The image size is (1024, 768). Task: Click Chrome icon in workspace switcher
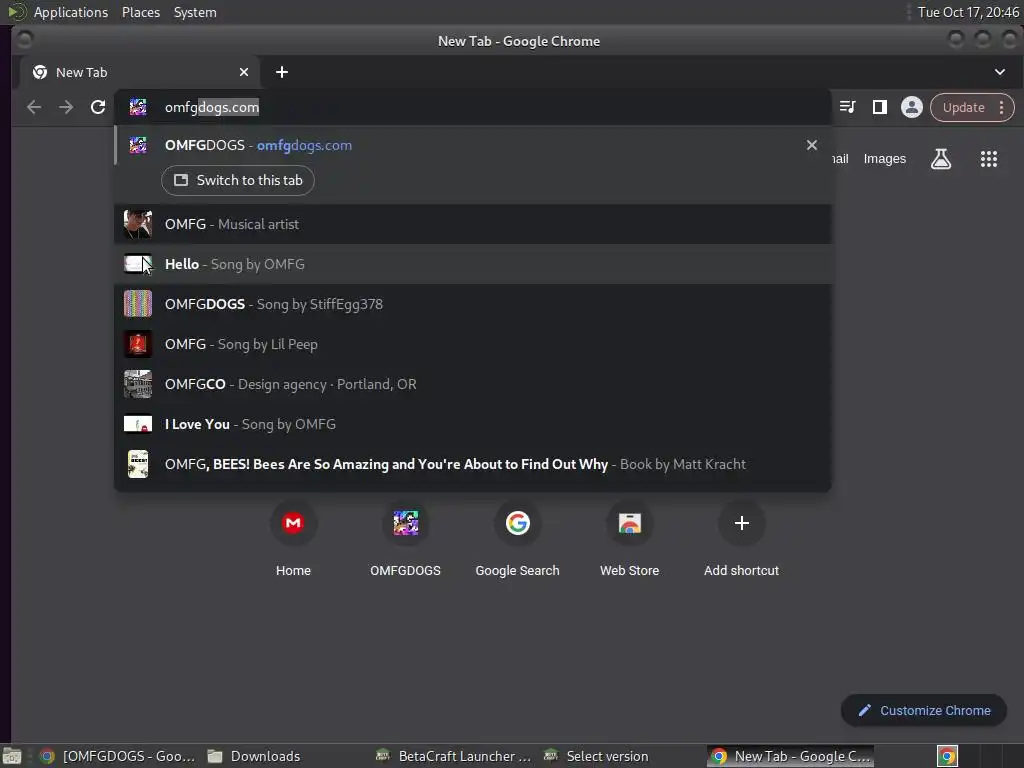click(x=947, y=756)
